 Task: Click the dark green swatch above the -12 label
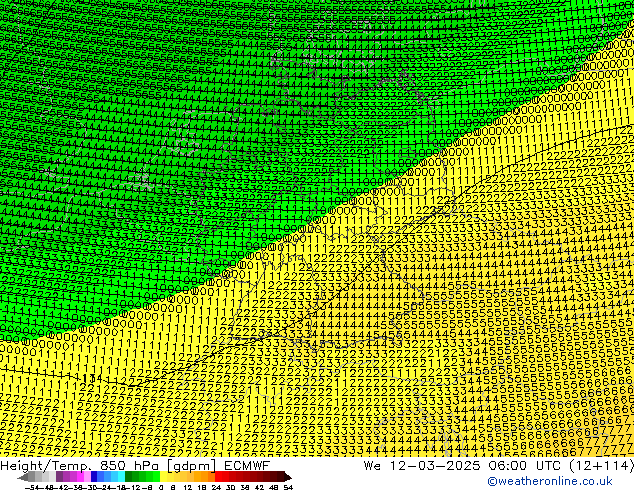pos(129,477)
